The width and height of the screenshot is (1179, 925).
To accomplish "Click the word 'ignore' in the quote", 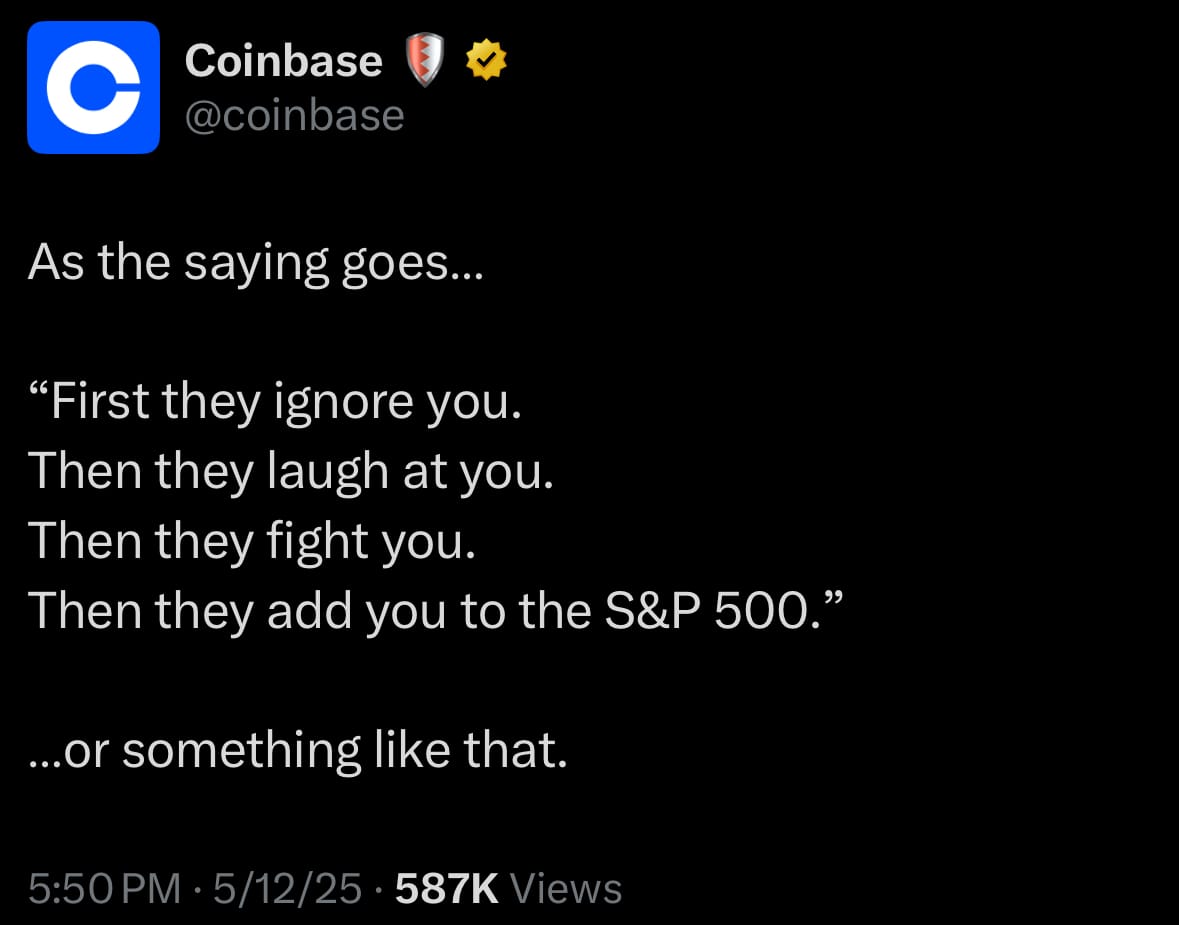I will (x=344, y=403).
